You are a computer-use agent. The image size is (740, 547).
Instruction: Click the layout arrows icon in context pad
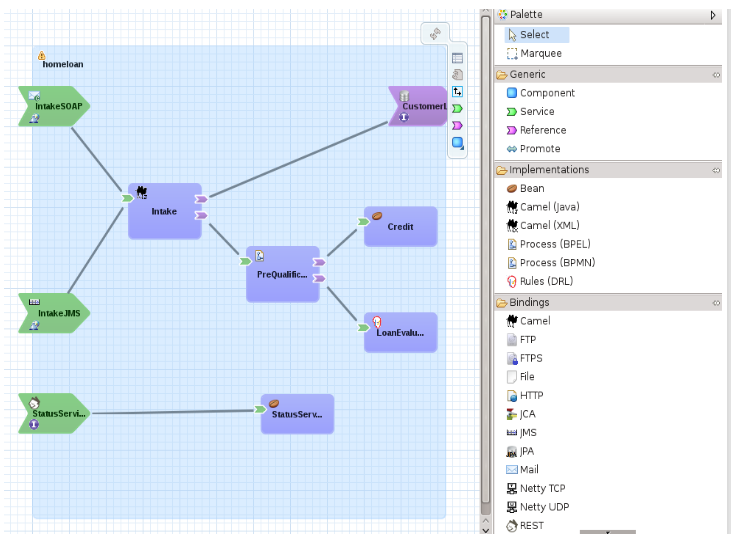click(x=457, y=92)
